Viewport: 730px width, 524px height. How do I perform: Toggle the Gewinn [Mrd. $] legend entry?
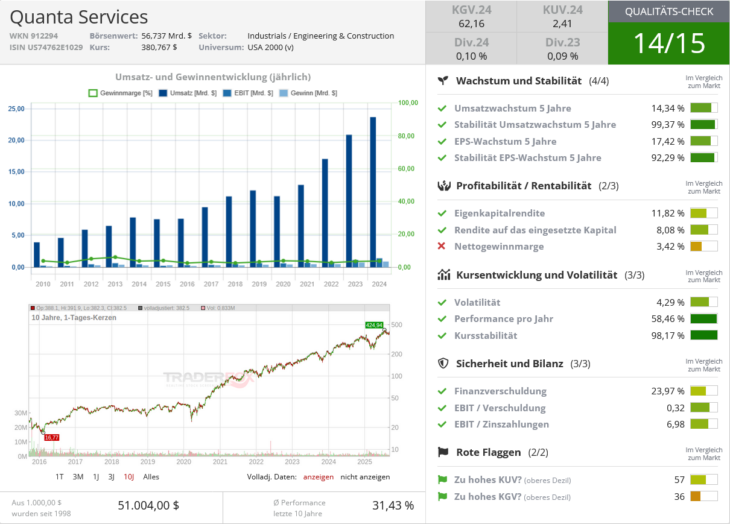point(308,93)
